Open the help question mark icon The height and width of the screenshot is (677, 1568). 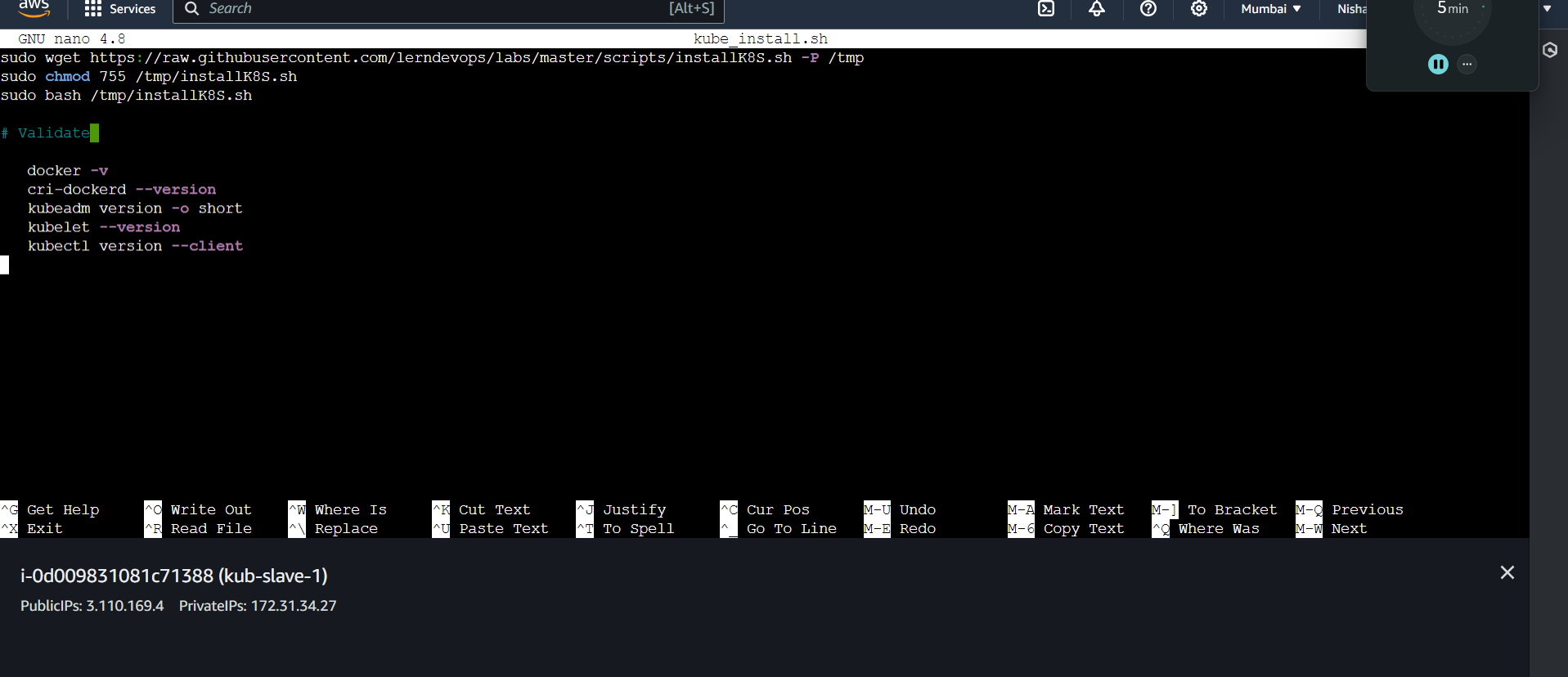click(x=1148, y=9)
